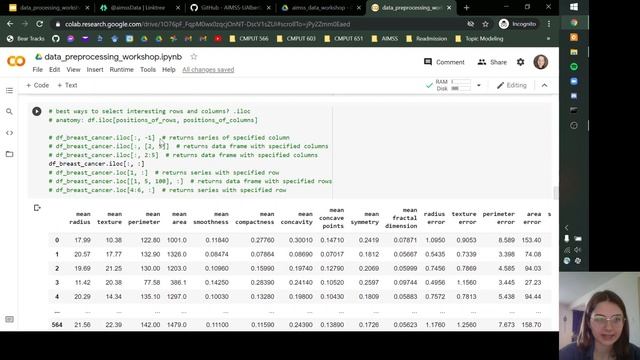Image resolution: width=640 pixels, height=360 pixels.
Task: Open Spotify from the taskbar
Action: 574,67
